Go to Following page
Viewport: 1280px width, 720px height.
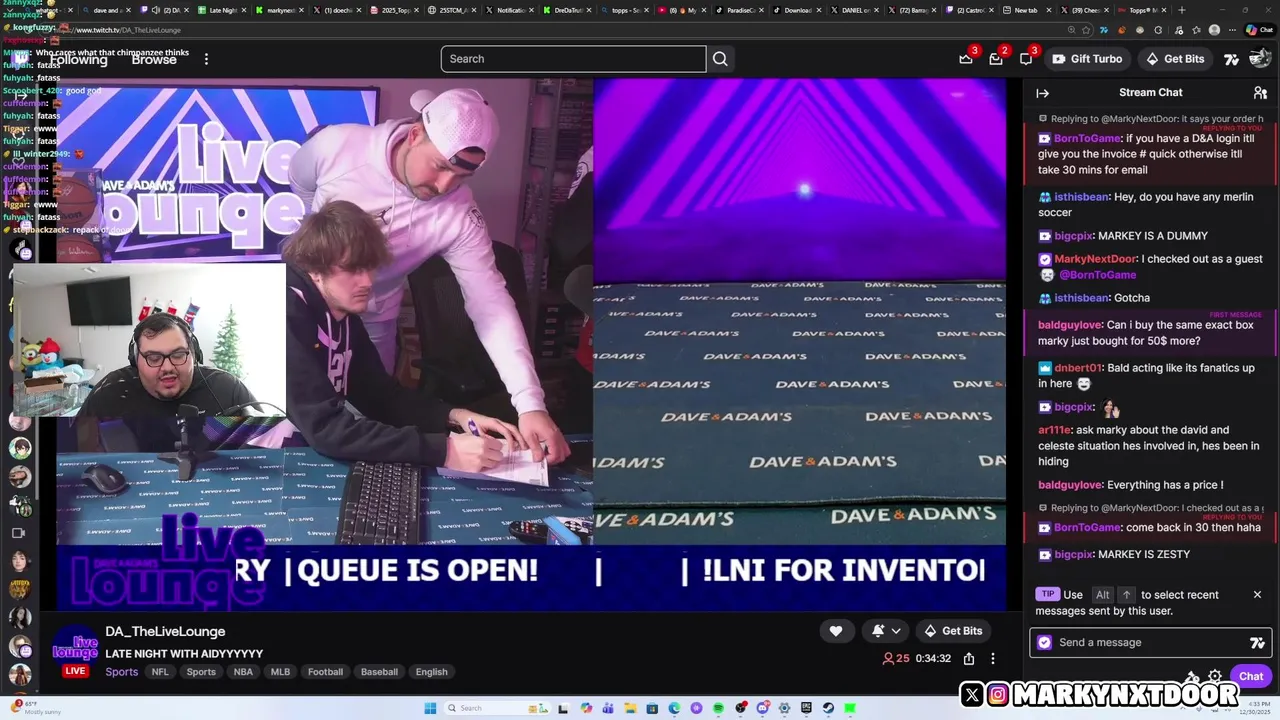coord(78,59)
